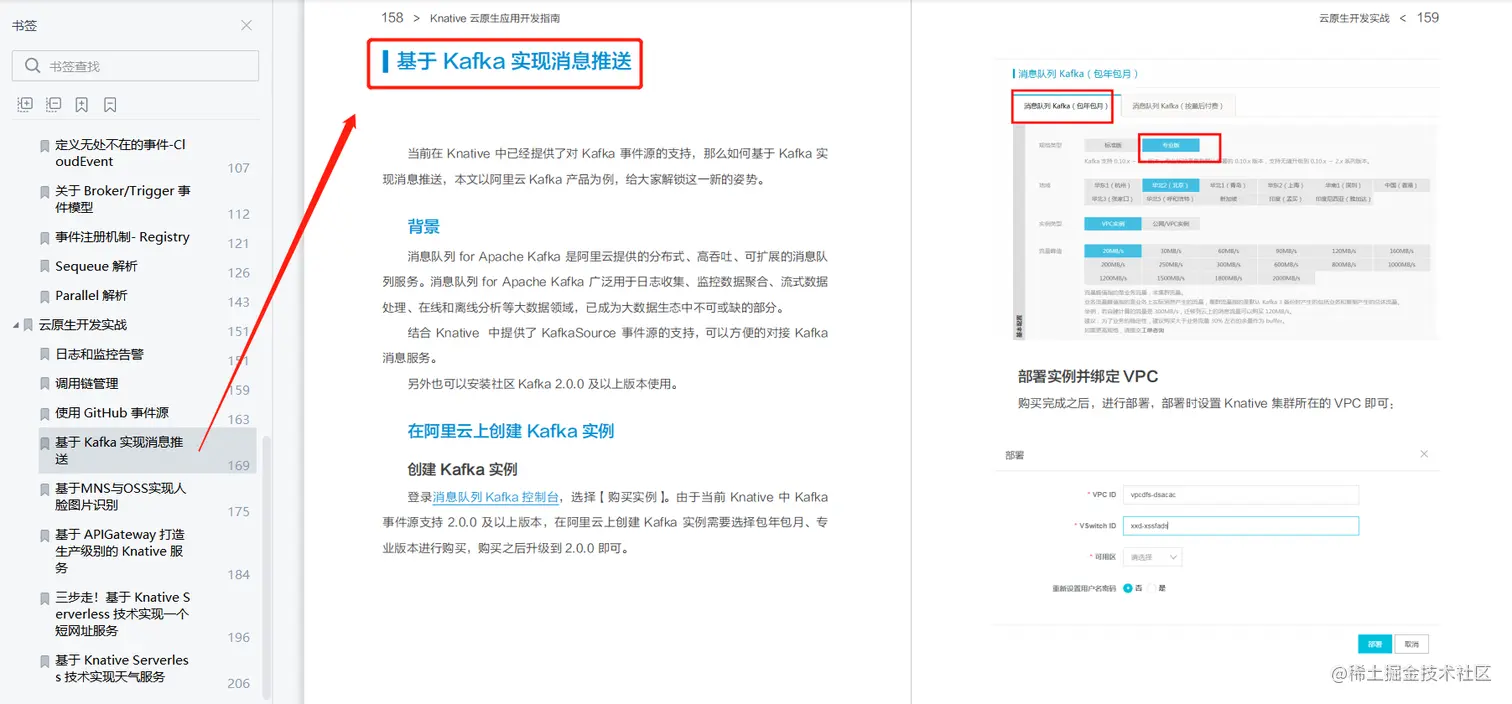Pick the 20MB/s traffic peak option

[x=1112, y=251]
